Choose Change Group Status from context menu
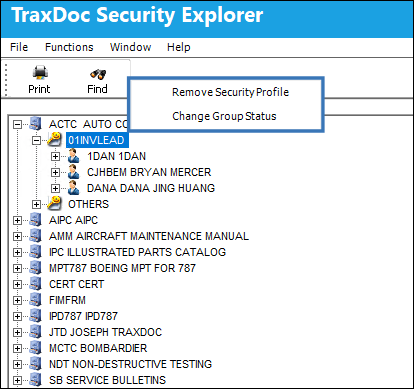The height and width of the screenshot is (389, 414). (224, 116)
